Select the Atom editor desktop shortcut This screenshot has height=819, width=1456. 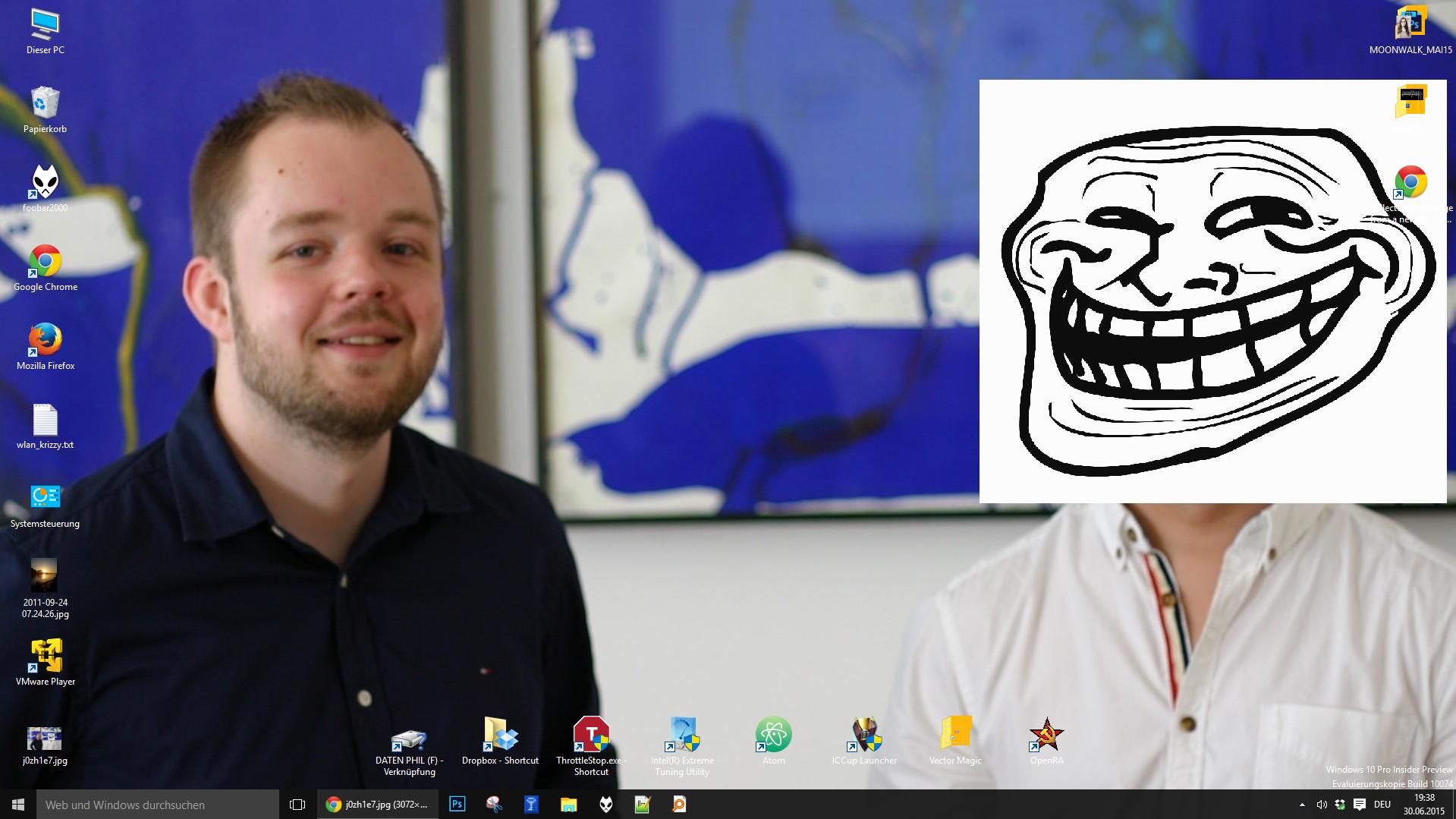point(773,741)
